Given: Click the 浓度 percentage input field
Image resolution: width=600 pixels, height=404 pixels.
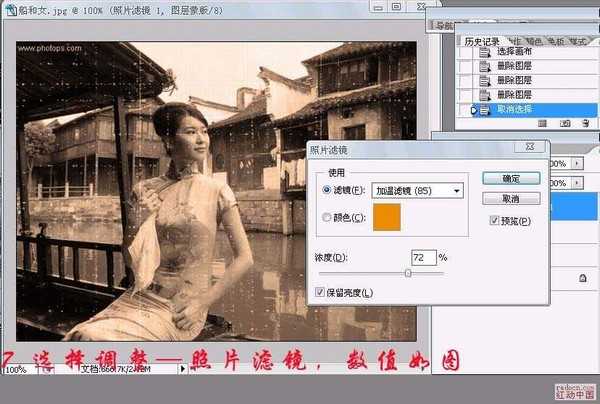Looking at the screenshot, I should point(422,258).
